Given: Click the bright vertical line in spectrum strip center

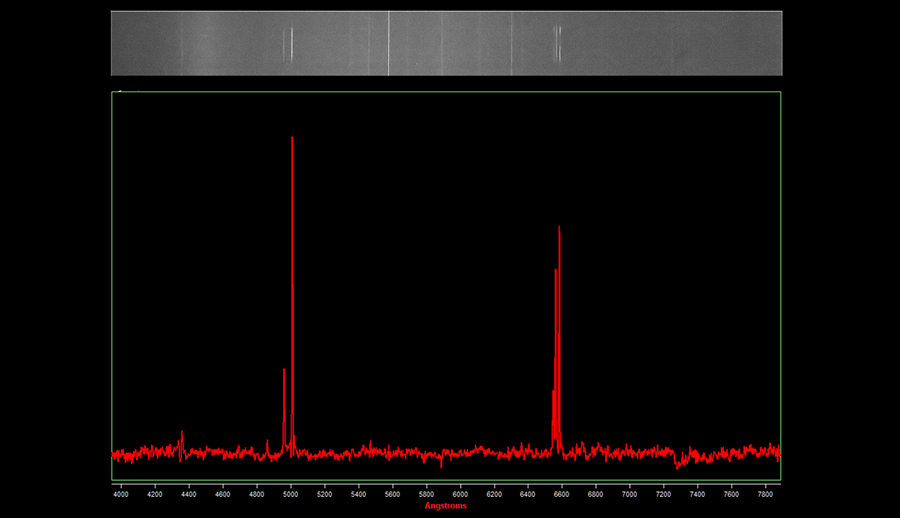Looking at the screenshot, I should point(388,43).
